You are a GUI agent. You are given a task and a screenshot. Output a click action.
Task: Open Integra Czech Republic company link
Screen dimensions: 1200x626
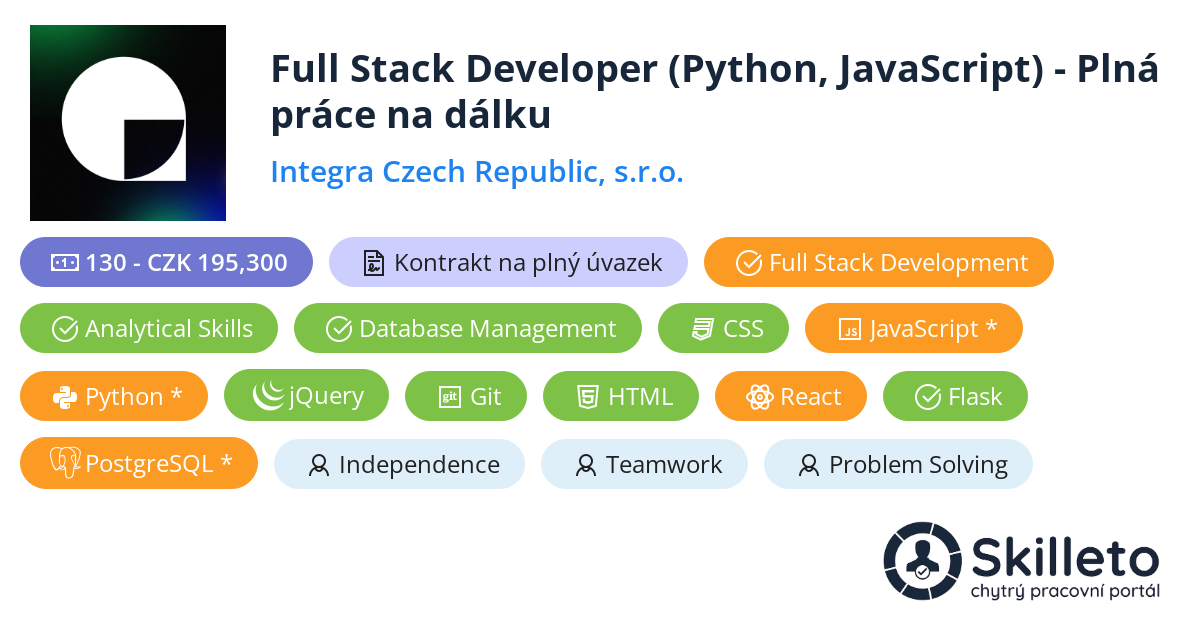click(477, 172)
